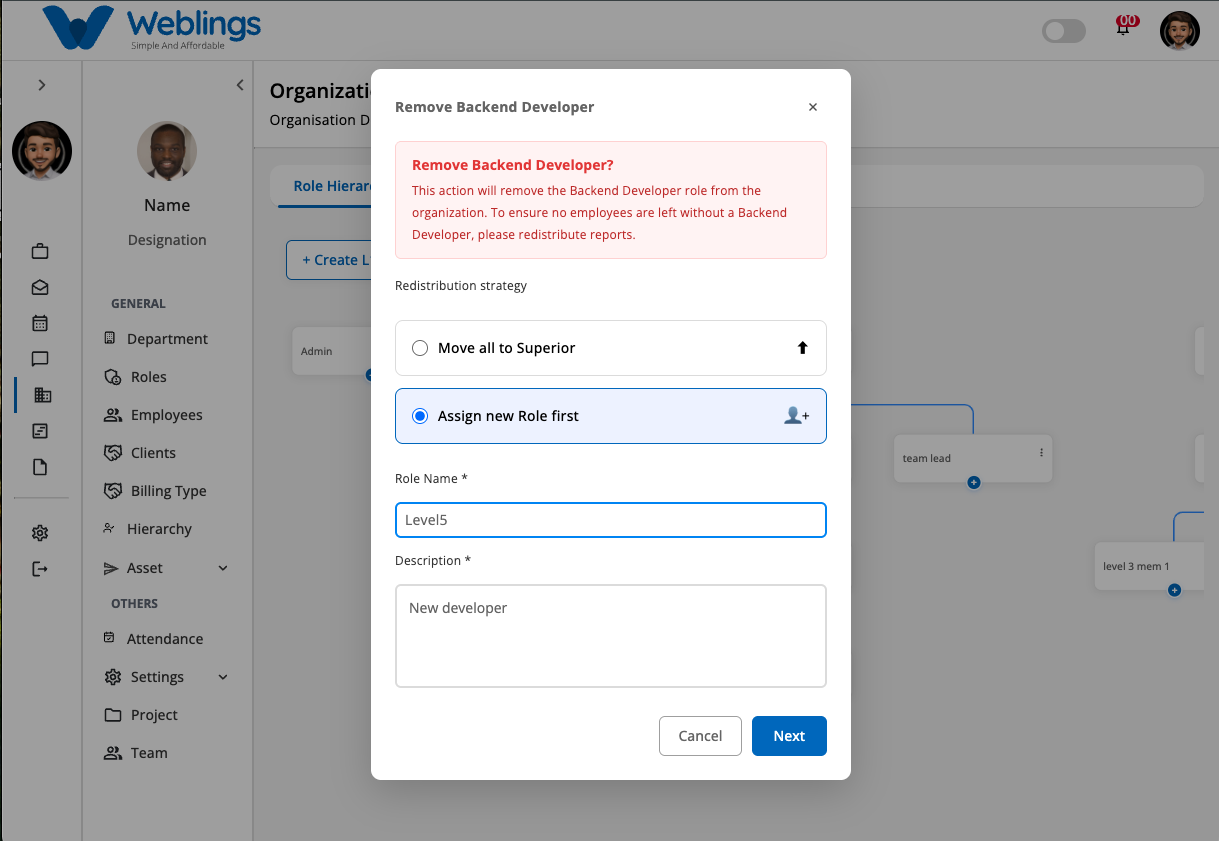Expand the Settings submenu chevron
Screen dimensions: 1219x841
pos(223,677)
